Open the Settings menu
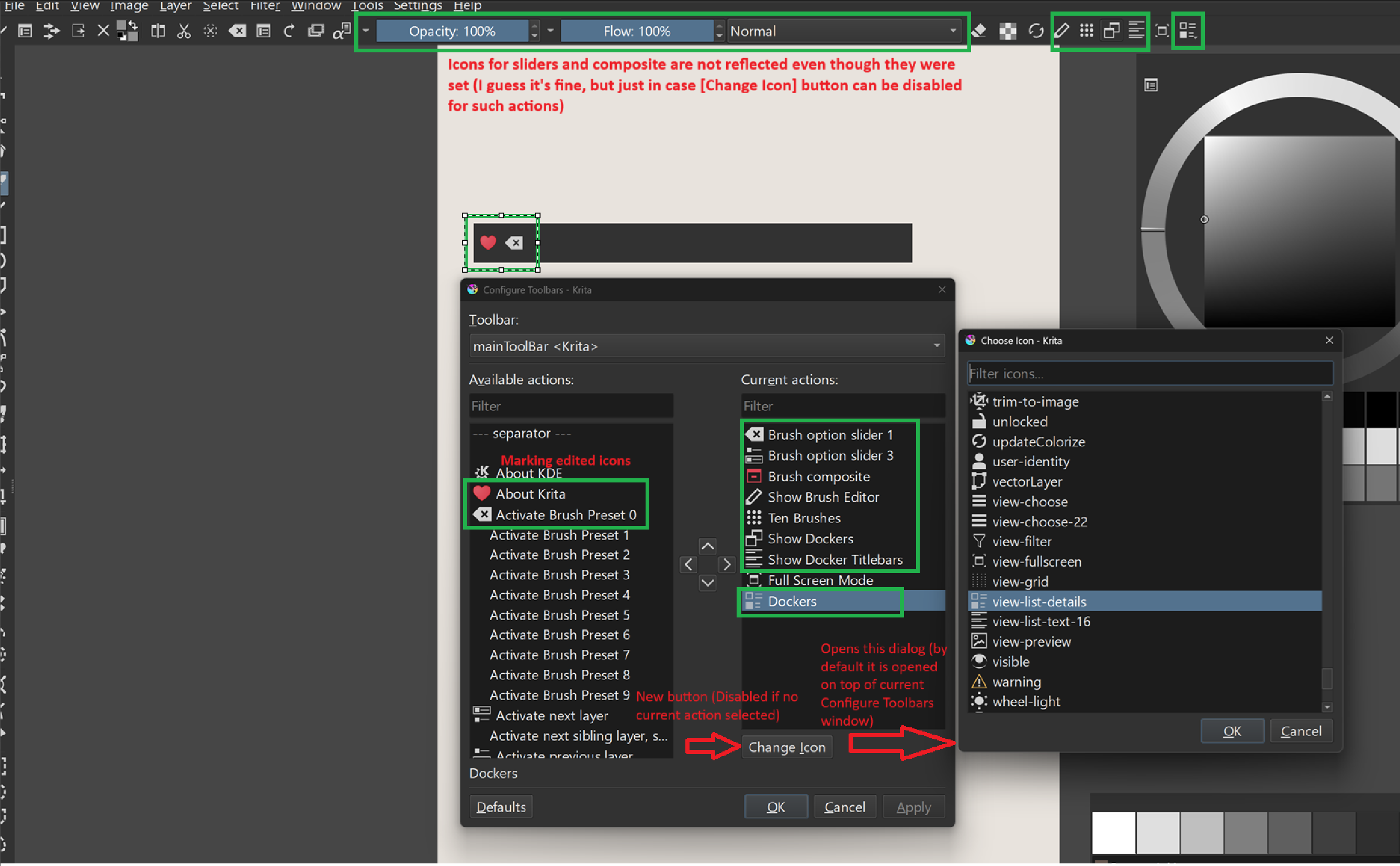1400x866 pixels. (417, 6)
